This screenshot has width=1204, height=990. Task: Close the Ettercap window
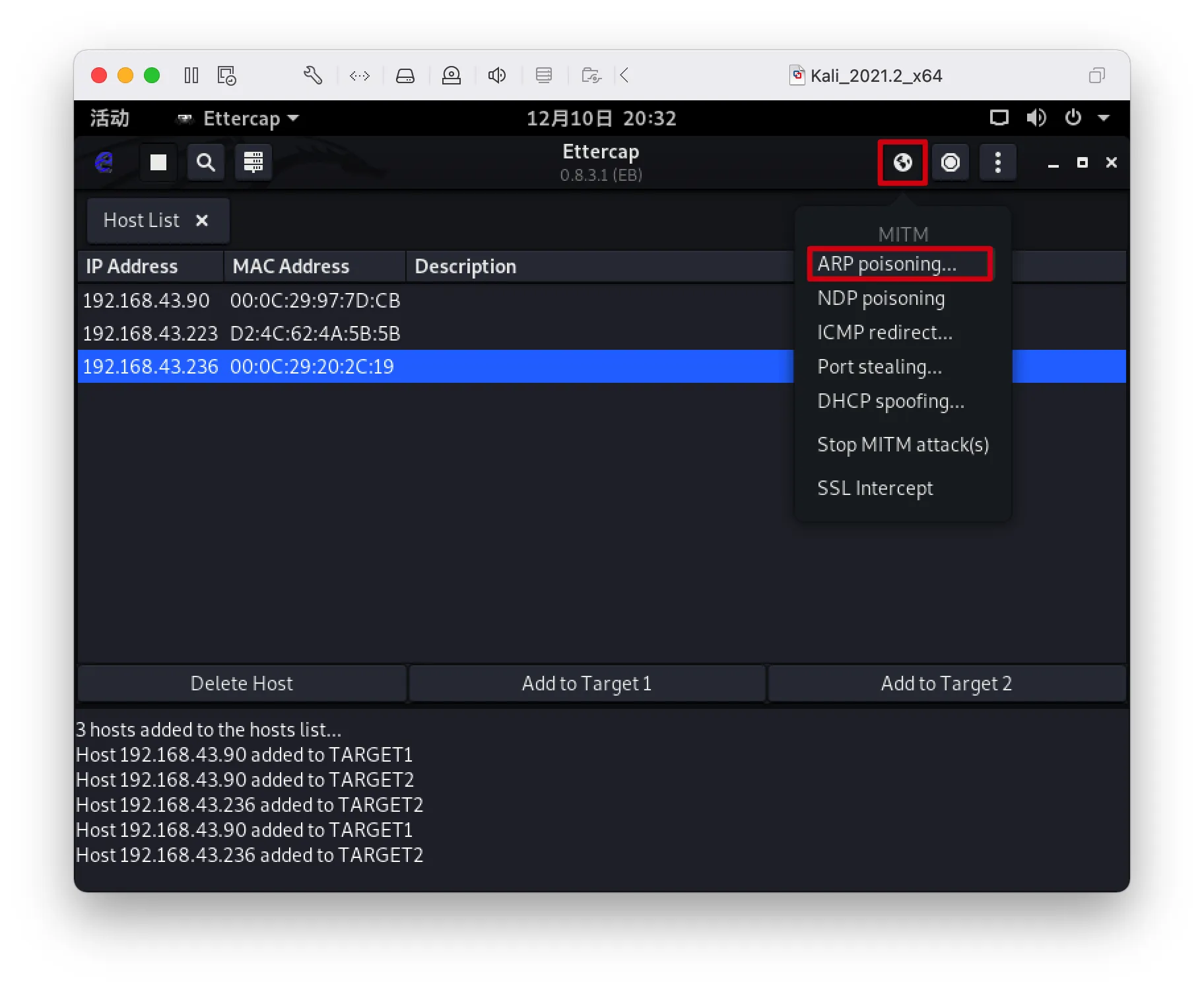(1112, 162)
